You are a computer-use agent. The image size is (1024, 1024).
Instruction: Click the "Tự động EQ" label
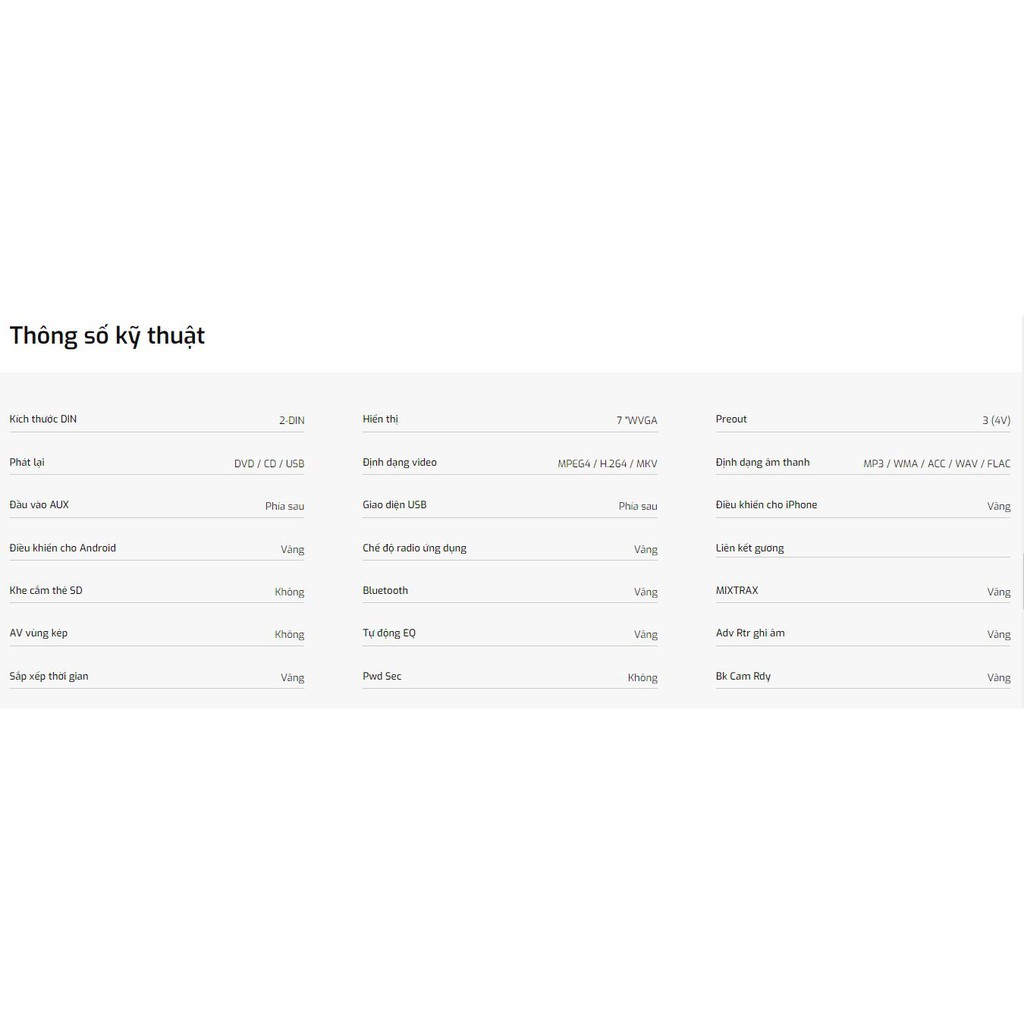[x=389, y=633]
